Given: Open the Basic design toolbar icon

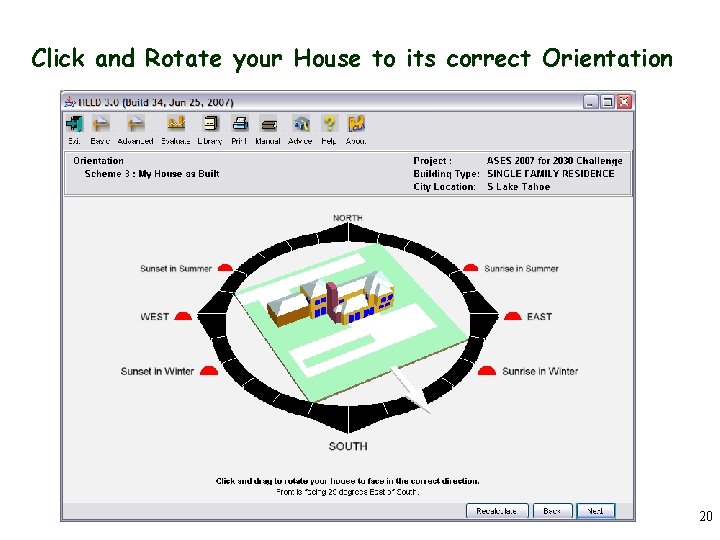Looking at the screenshot, I should [x=100, y=124].
